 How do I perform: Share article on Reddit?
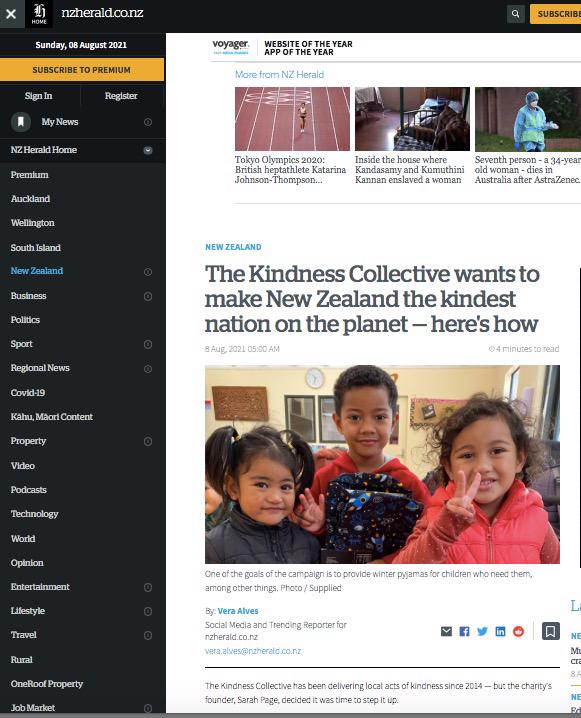pyautogui.click(x=518, y=631)
